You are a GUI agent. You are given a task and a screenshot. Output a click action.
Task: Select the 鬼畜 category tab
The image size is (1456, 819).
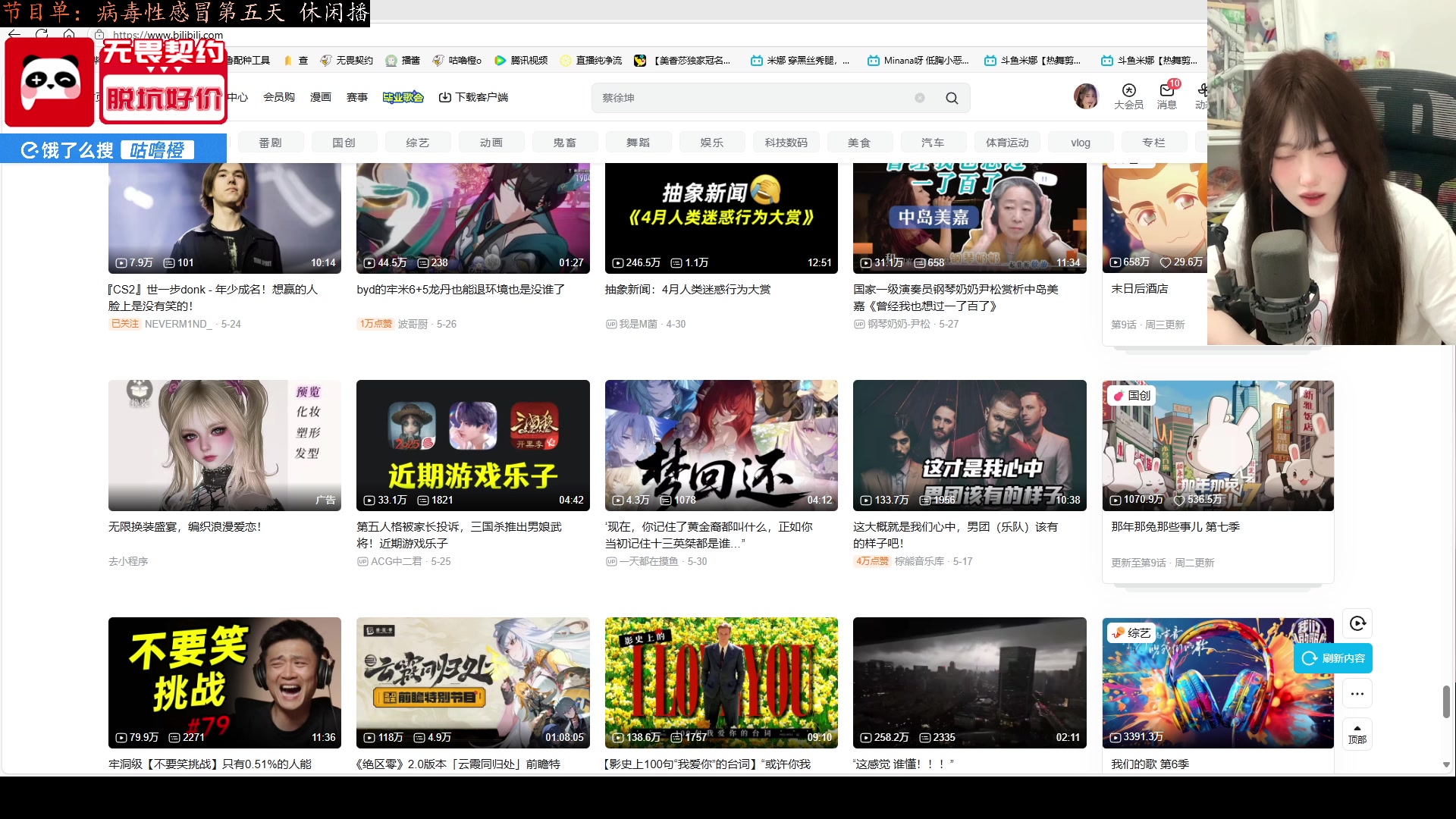[565, 142]
